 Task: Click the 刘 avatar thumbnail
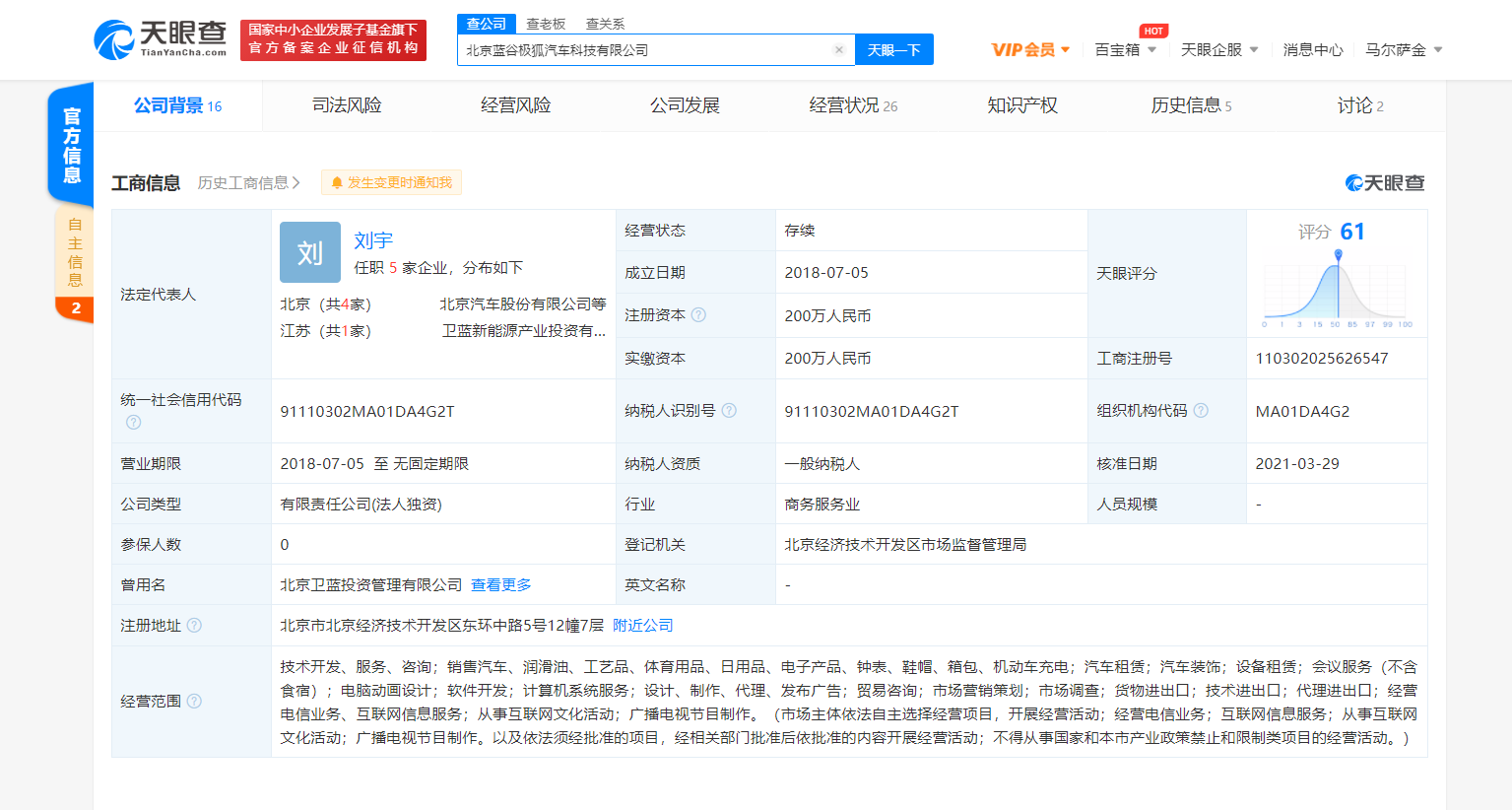[x=310, y=252]
